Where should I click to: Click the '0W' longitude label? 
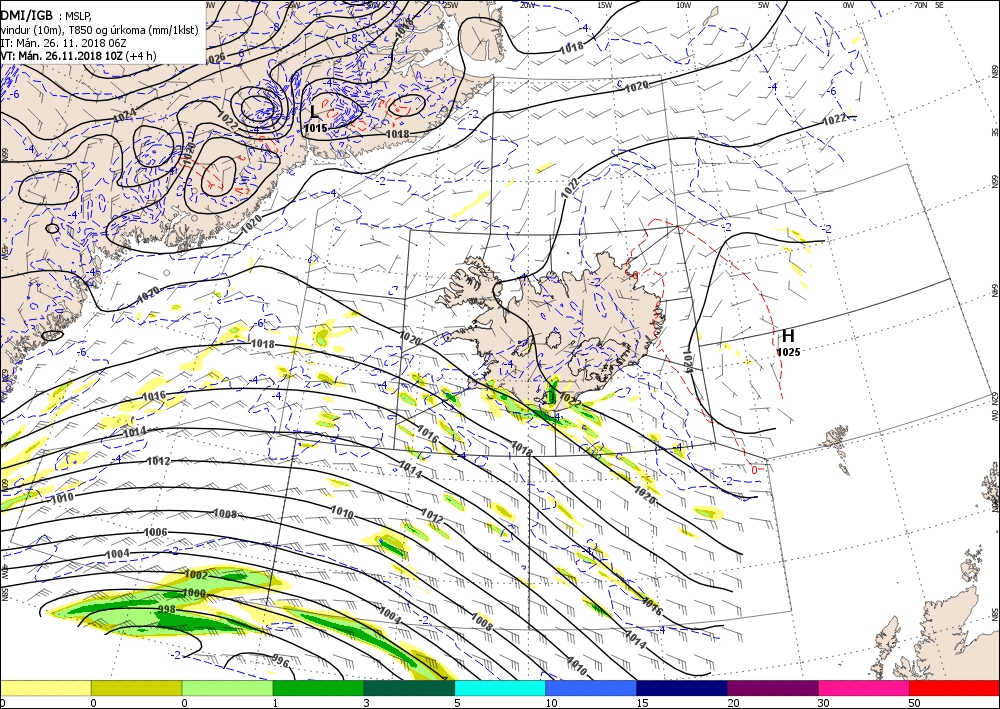848,4
